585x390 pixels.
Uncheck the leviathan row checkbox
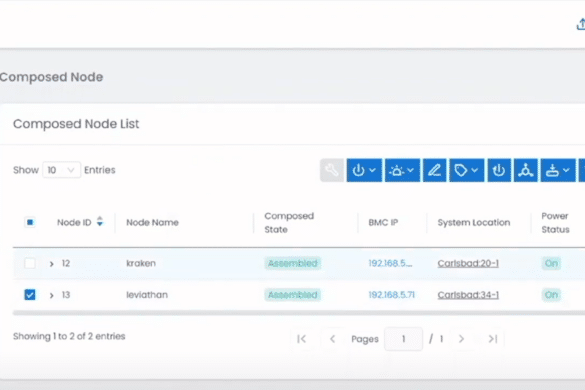click(30, 295)
